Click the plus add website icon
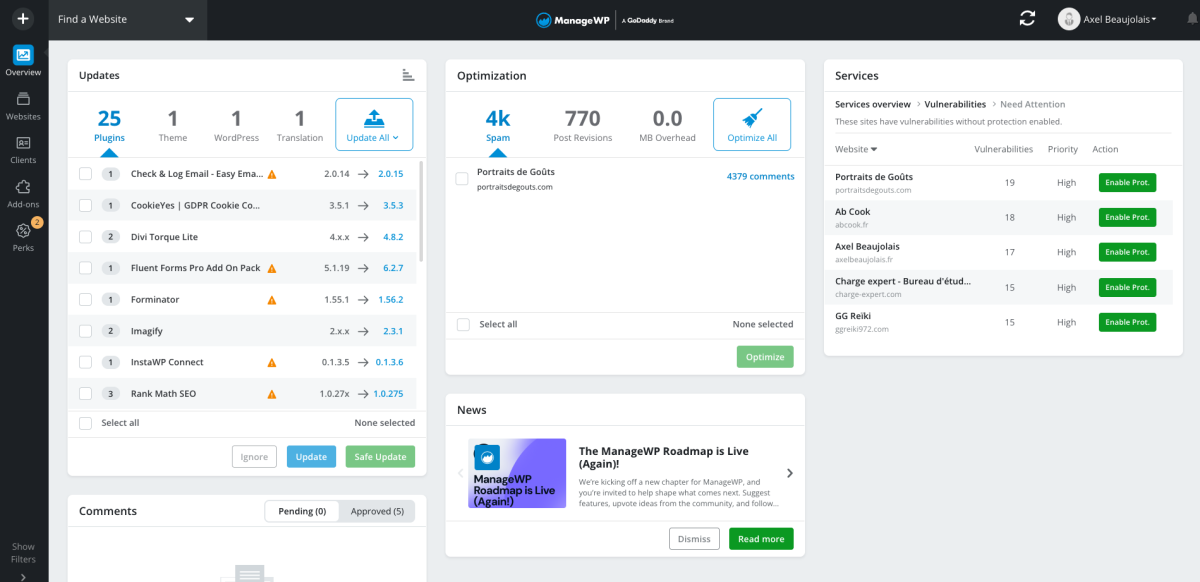 click(x=23, y=19)
